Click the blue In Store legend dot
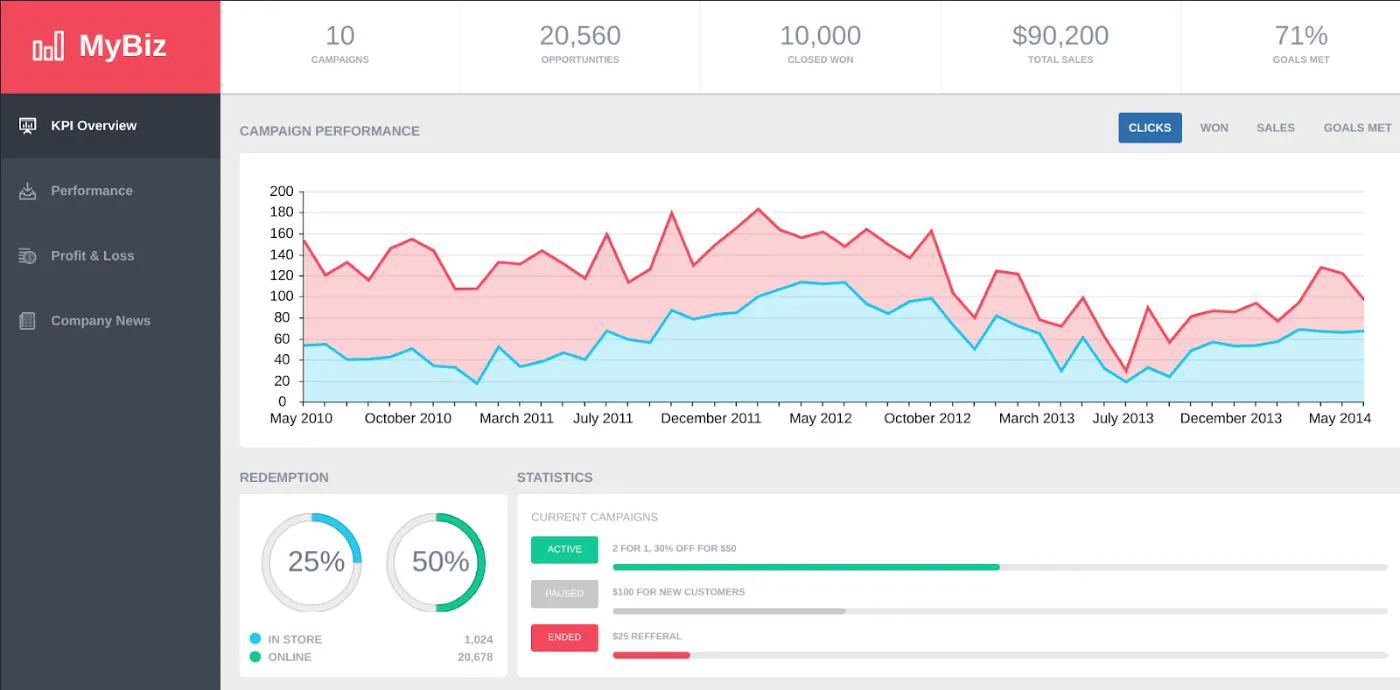The height and width of the screenshot is (690, 1400). point(255,639)
